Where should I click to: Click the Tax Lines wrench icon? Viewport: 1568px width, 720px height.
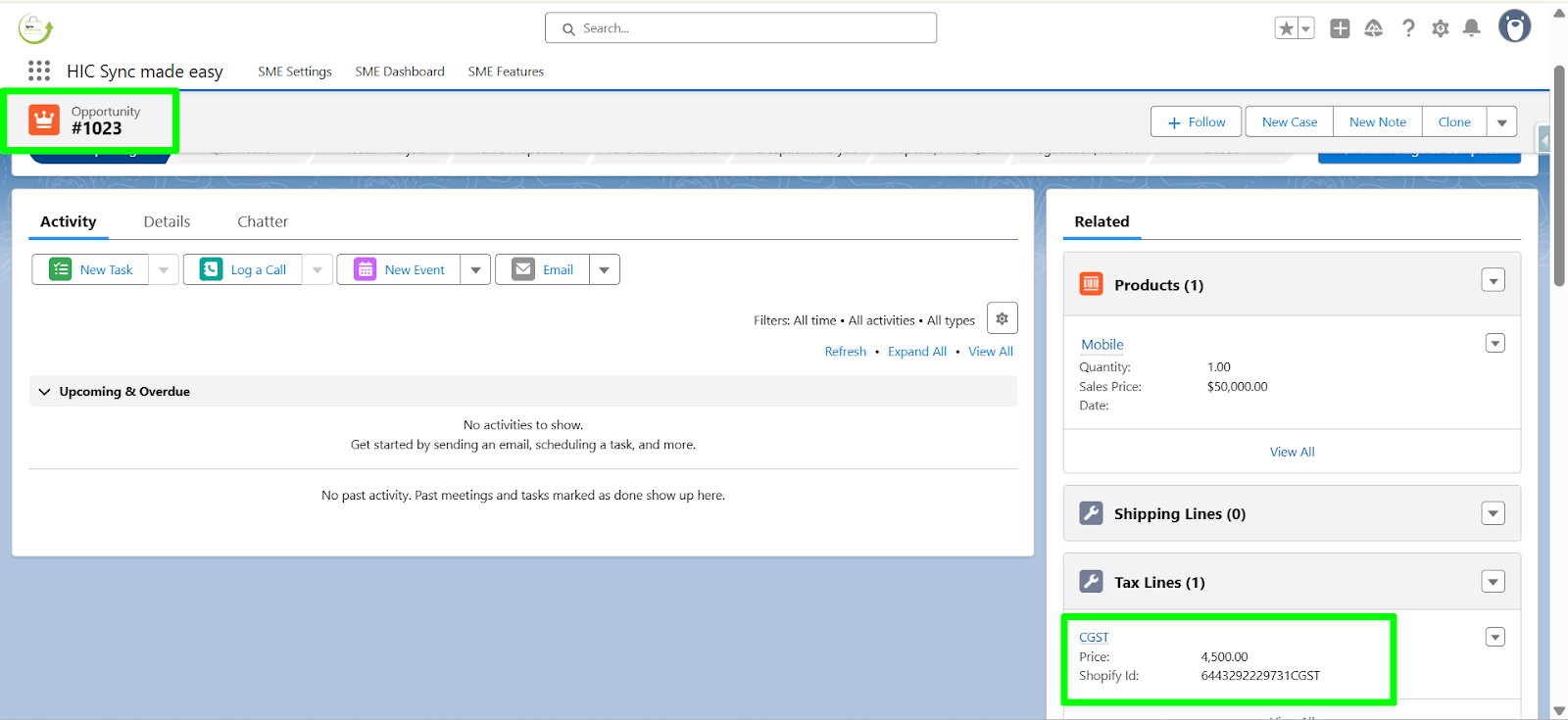point(1091,582)
